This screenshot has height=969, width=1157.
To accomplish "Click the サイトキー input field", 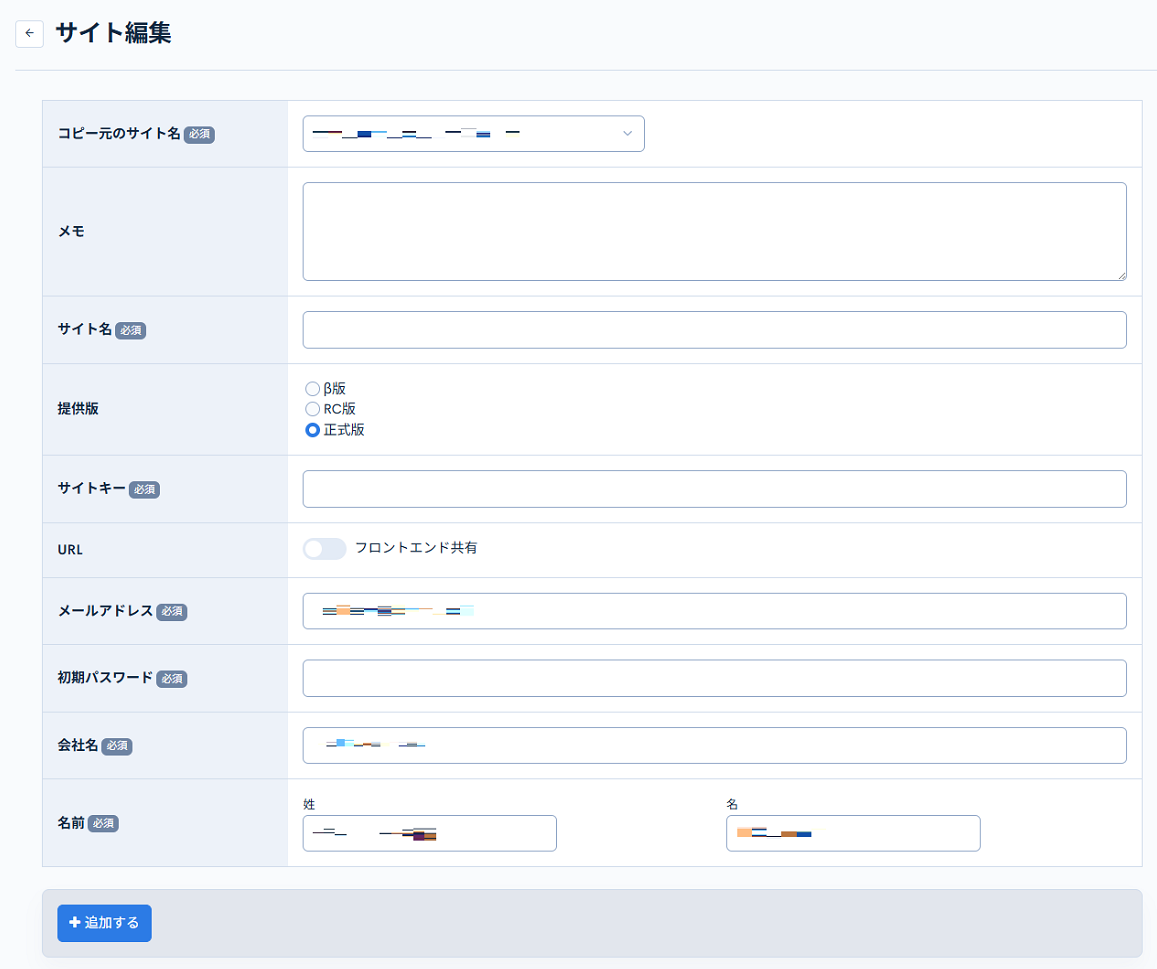I will tap(714, 488).
